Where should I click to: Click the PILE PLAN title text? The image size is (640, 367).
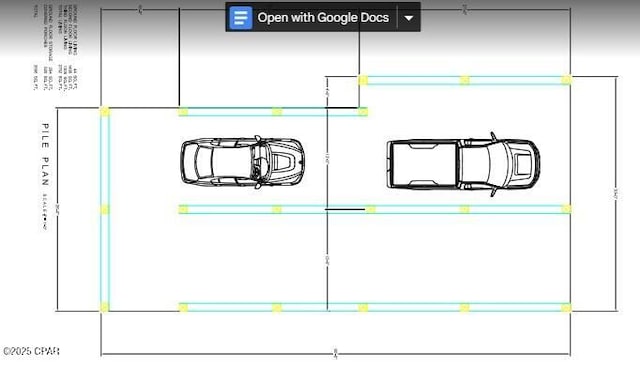click(45, 154)
